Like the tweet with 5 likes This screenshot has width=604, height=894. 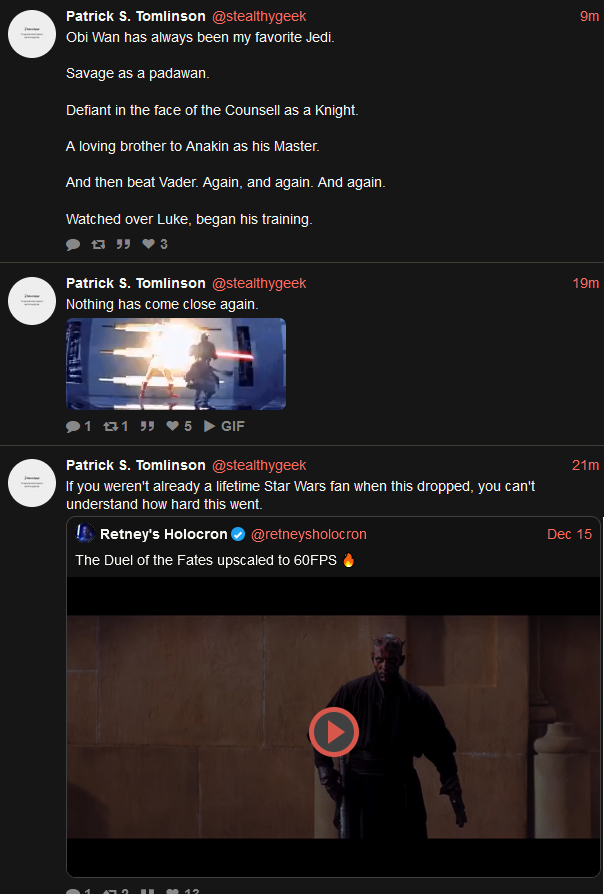[x=179, y=426]
